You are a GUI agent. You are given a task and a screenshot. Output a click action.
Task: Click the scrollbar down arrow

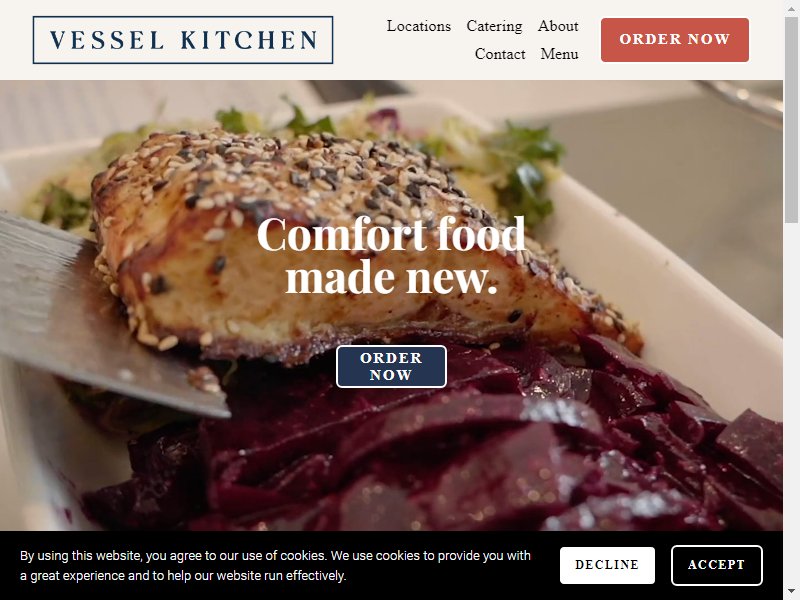[x=791, y=592]
